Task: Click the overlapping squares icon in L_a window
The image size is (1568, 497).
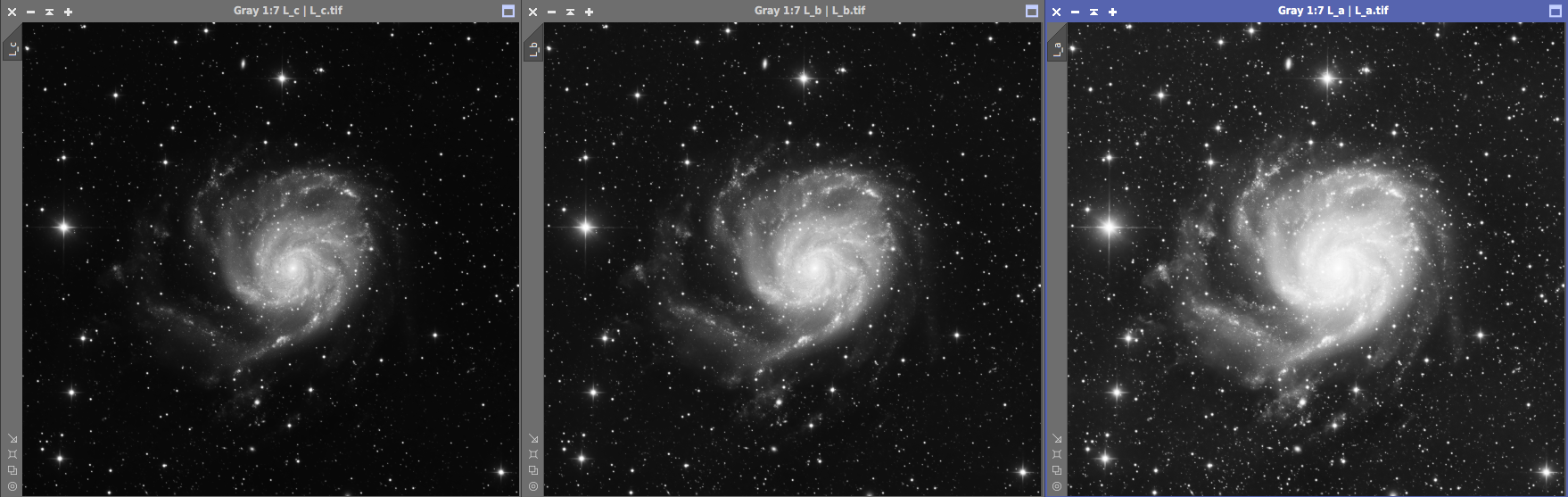Action: [x=1057, y=470]
